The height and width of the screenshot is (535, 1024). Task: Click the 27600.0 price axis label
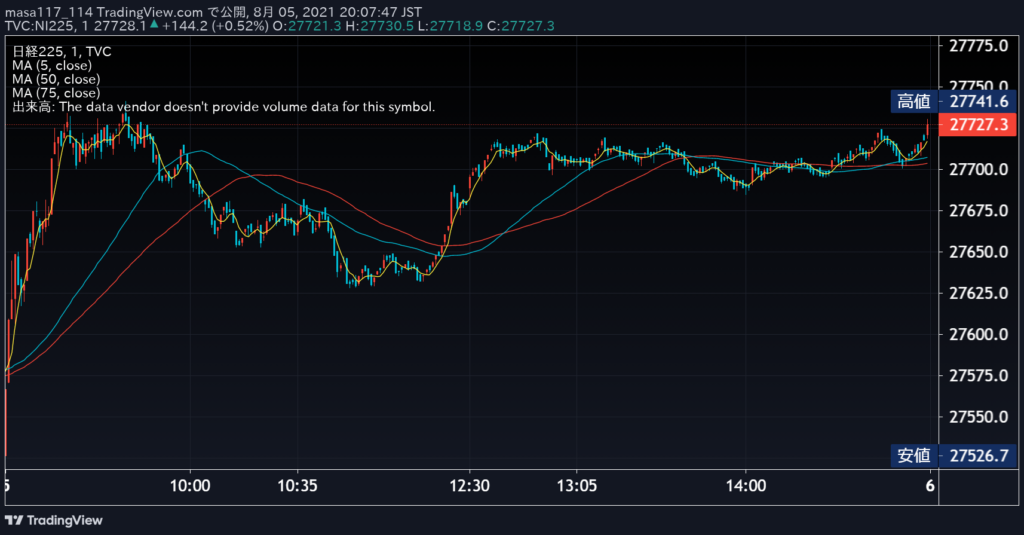978,334
